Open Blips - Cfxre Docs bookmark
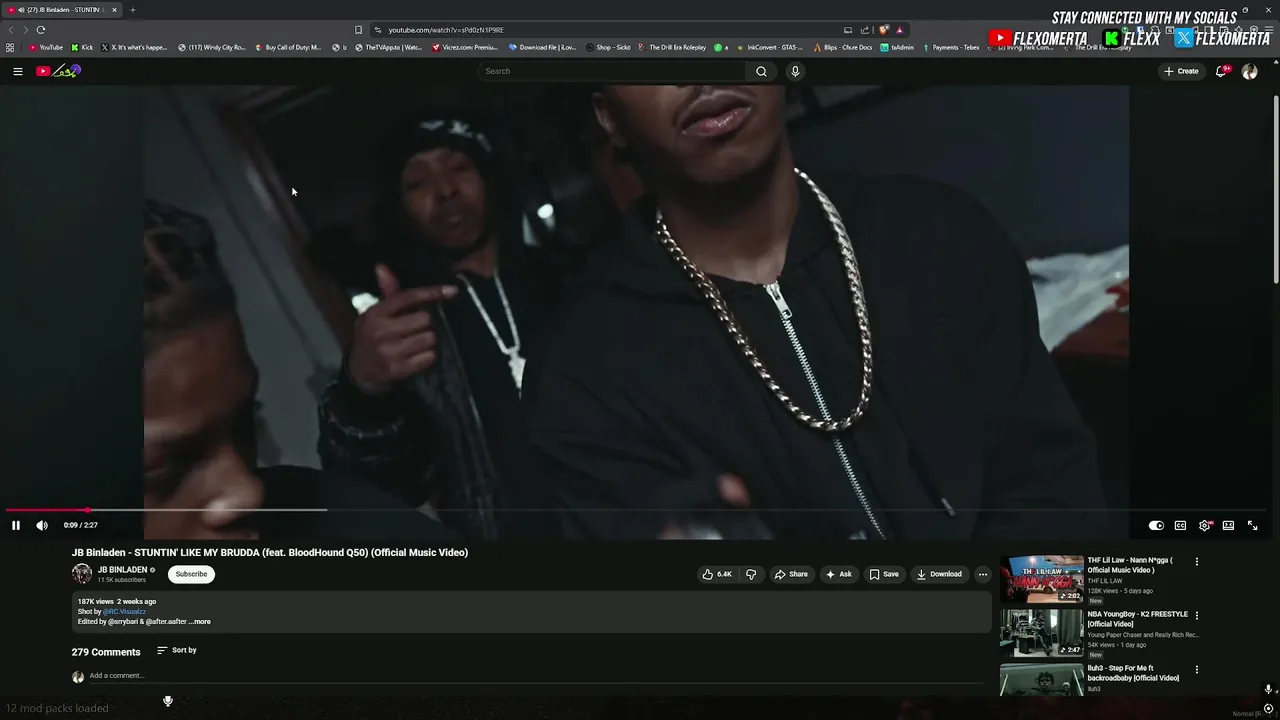Image resolution: width=1280 pixels, height=720 pixels. point(843,47)
